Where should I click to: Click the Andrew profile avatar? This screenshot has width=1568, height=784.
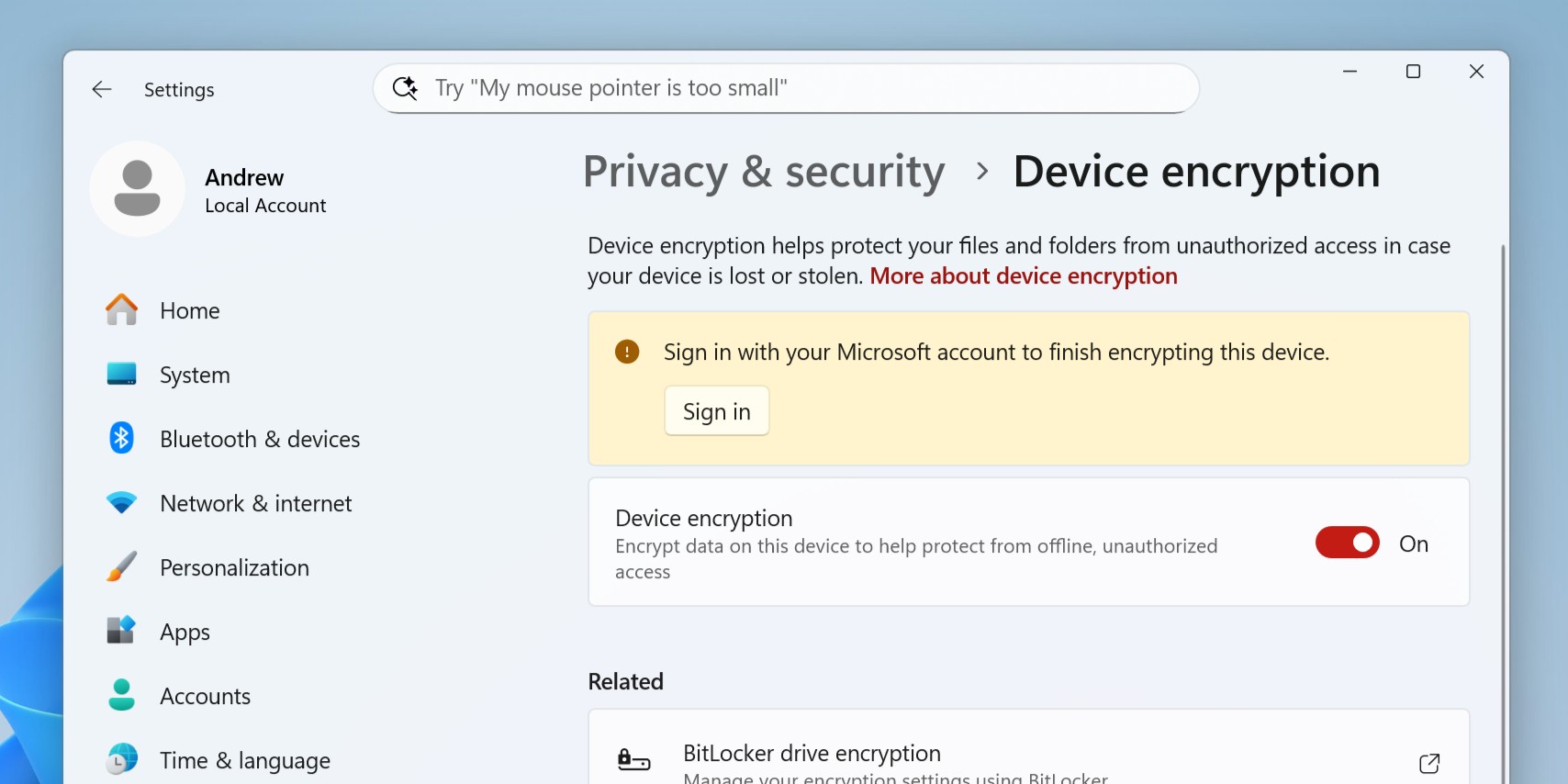pyautogui.click(x=138, y=188)
